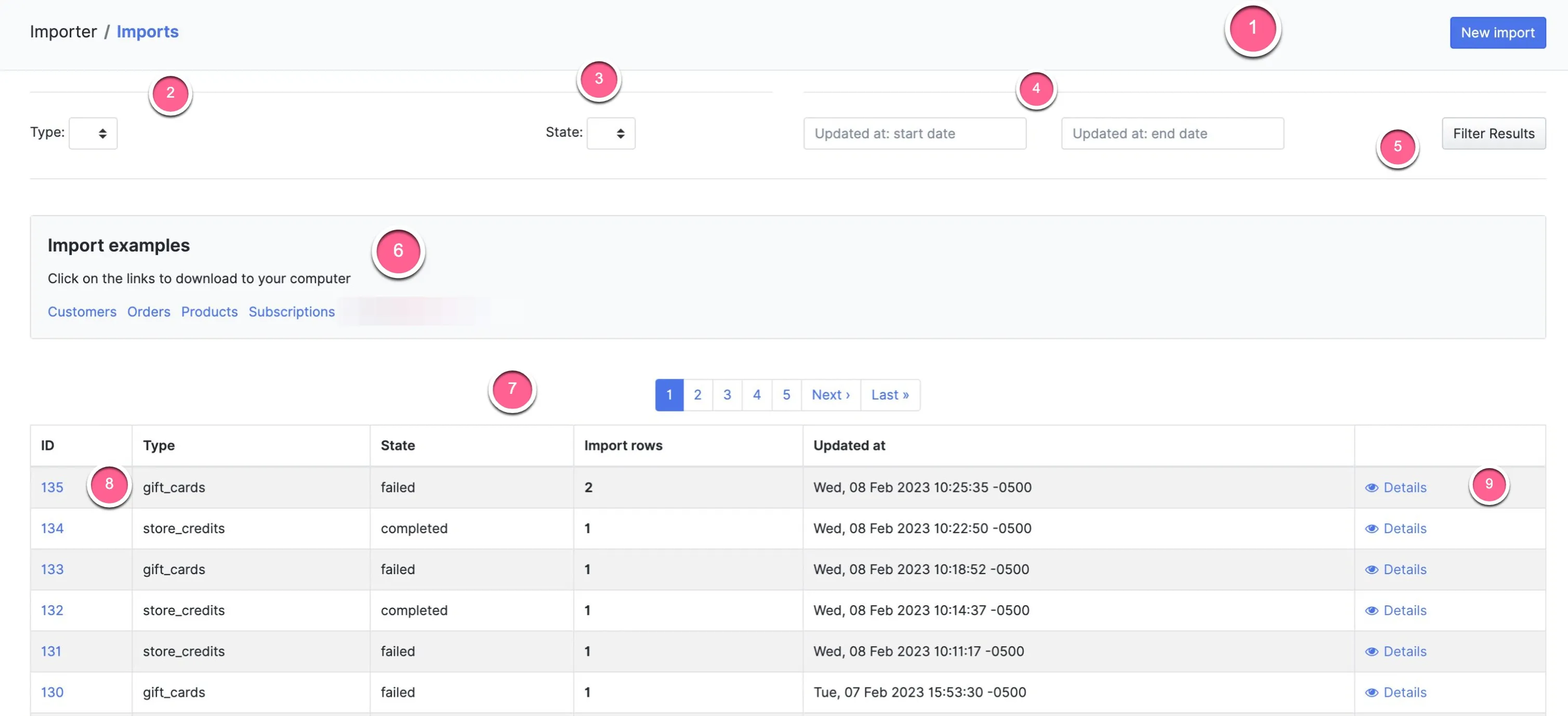This screenshot has height=716, width=1568.
Task: Click the eye icon for import 131
Action: pyautogui.click(x=1372, y=652)
